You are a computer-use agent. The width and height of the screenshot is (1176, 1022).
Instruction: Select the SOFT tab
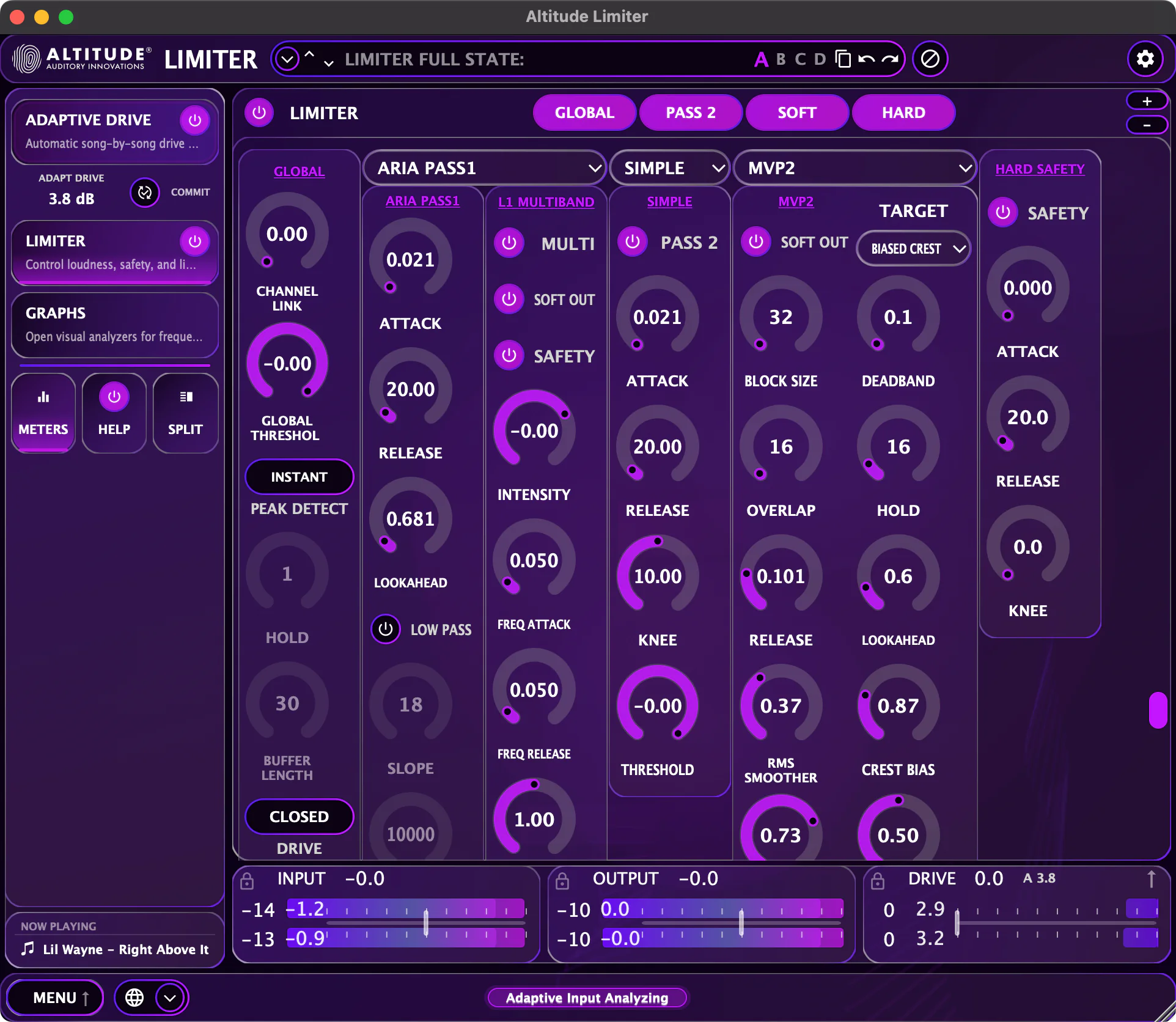(797, 112)
